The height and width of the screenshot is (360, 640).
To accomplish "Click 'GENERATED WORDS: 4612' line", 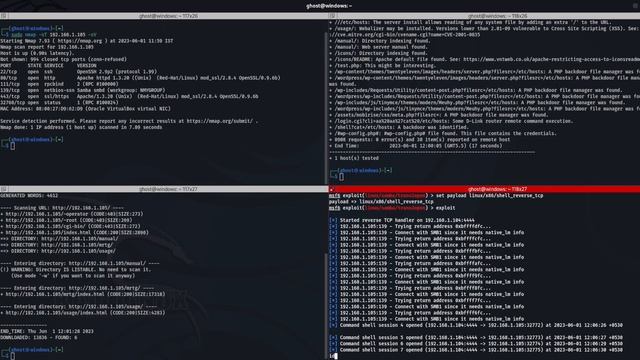I will point(29,196).
